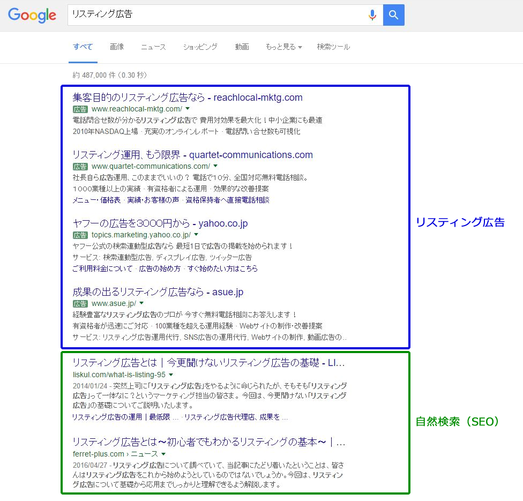Open result リスティング広告とは～初心者でもわかるリスティングの基本～

tap(209, 442)
